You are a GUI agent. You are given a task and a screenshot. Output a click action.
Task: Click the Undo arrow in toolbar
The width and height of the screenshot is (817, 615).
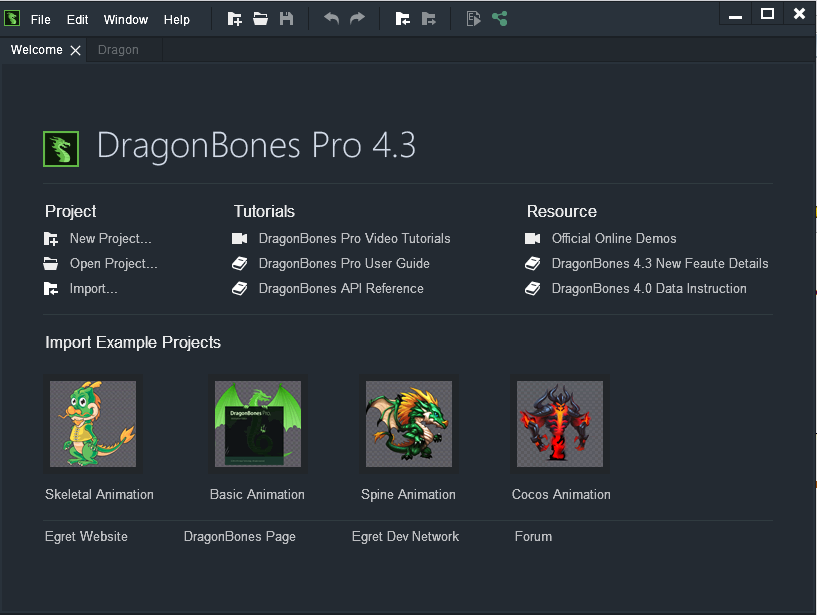[331, 19]
